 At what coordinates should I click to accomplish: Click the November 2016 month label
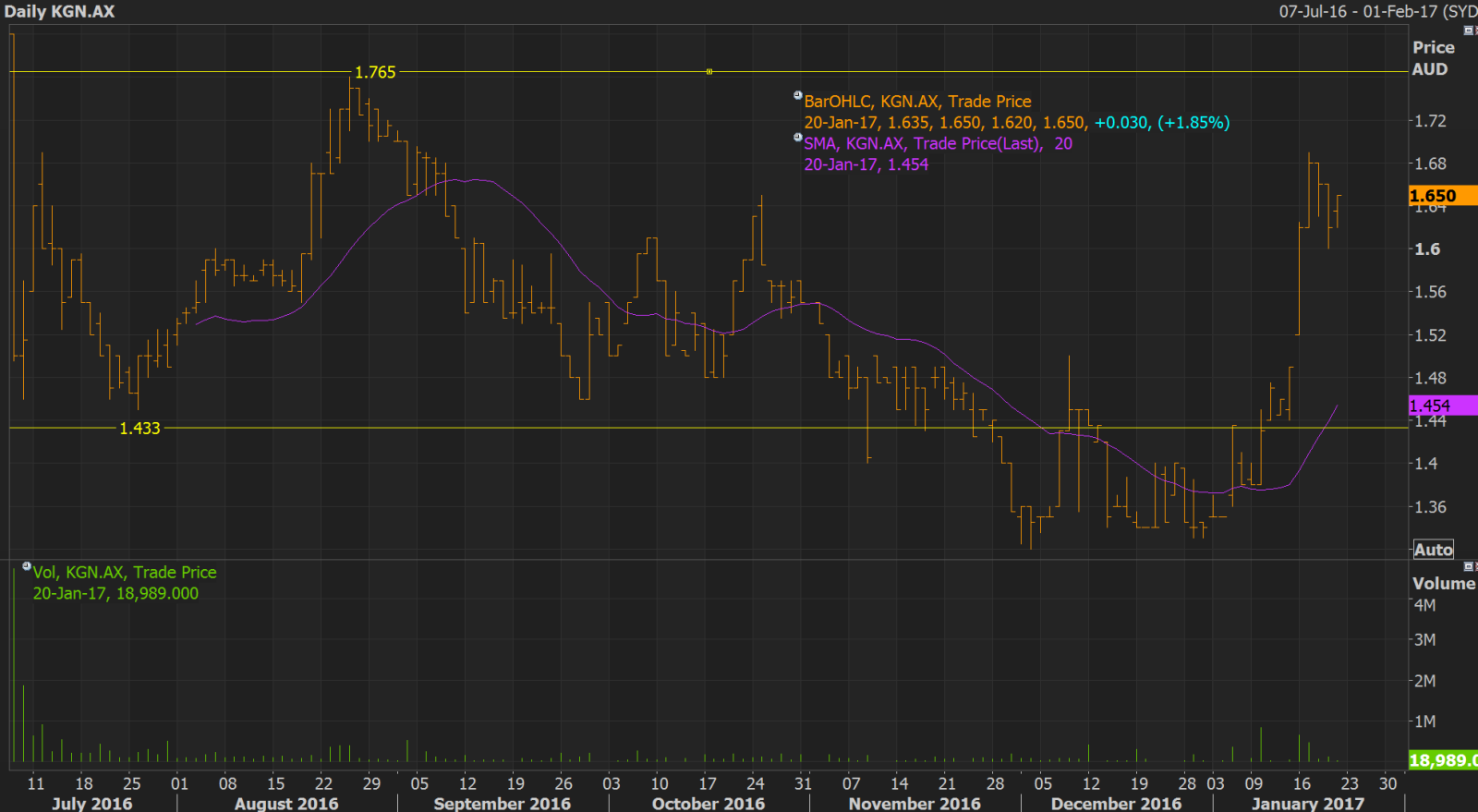click(915, 803)
